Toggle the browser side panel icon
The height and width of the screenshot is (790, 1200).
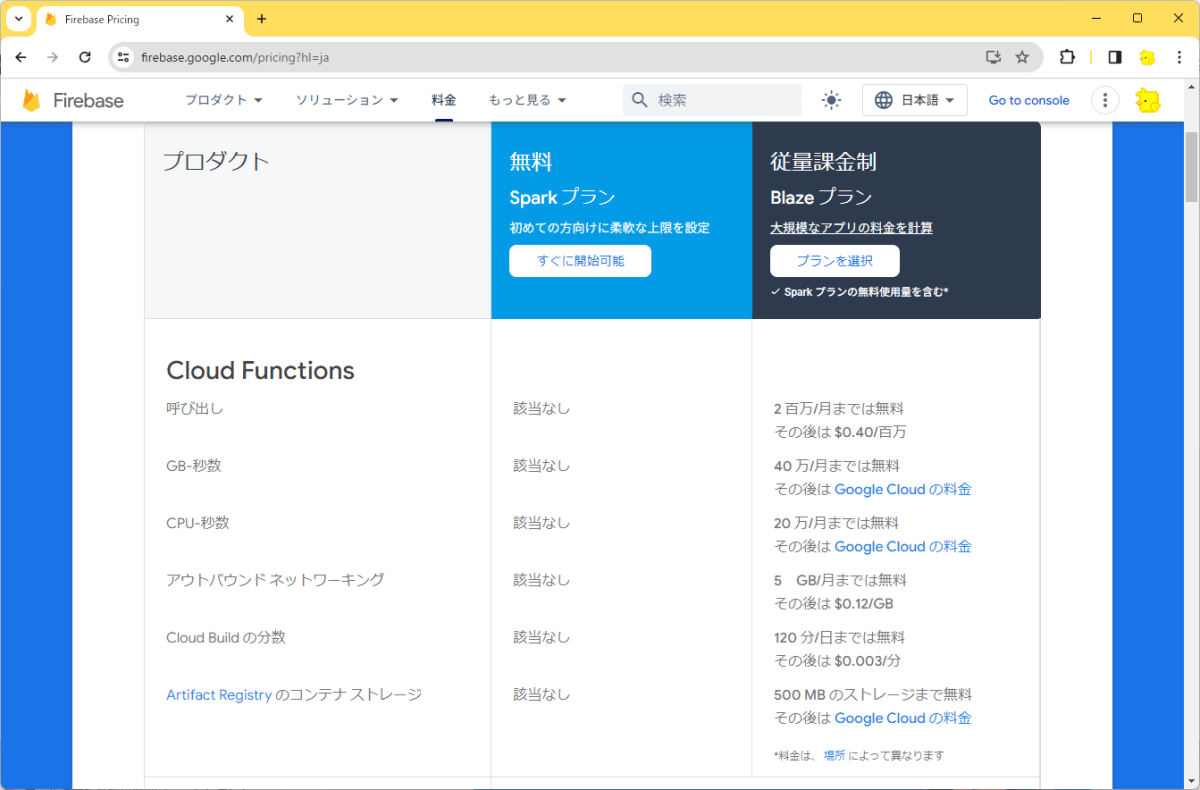click(x=1115, y=57)
